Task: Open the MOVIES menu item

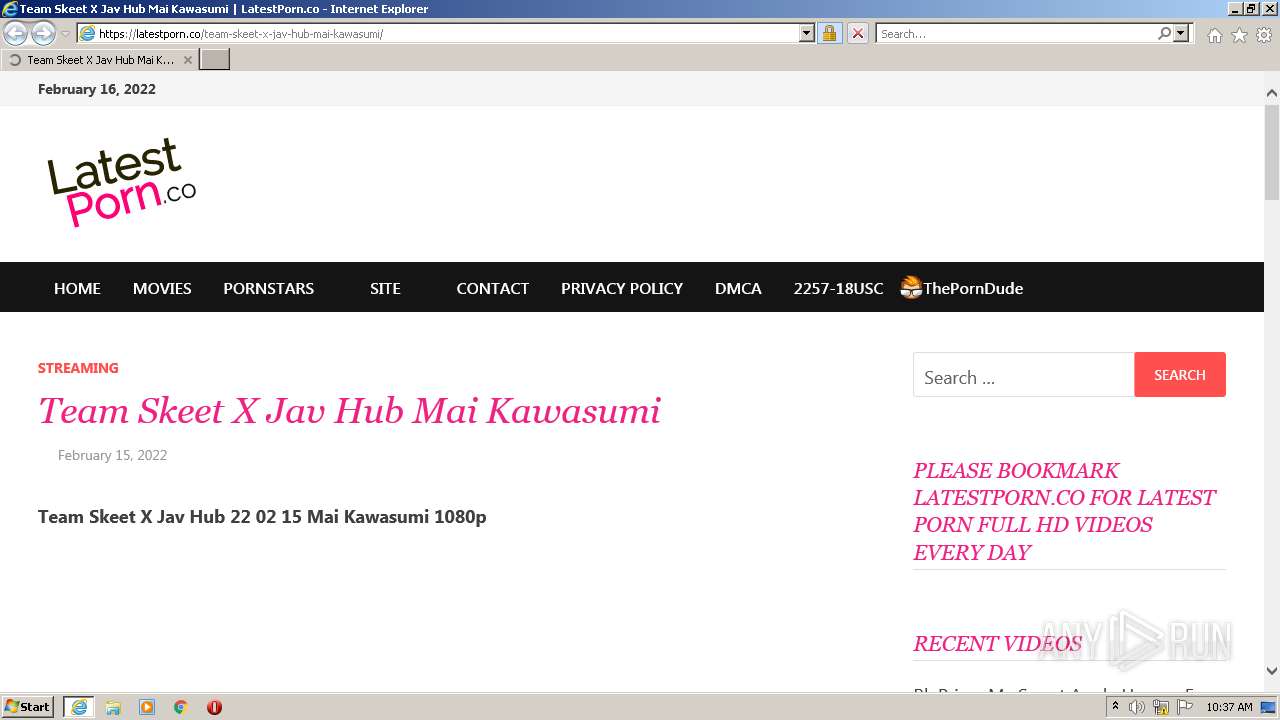Action: click(x=162, y=288)
